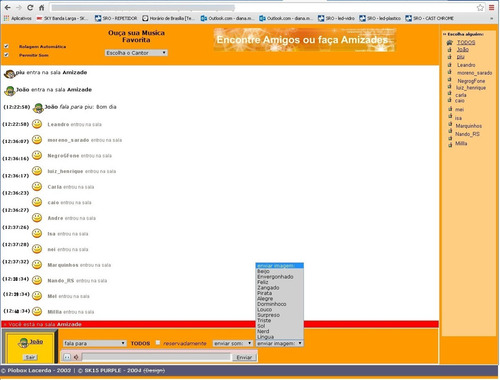Open Chrome hamburger menu icon

(492, 7)
